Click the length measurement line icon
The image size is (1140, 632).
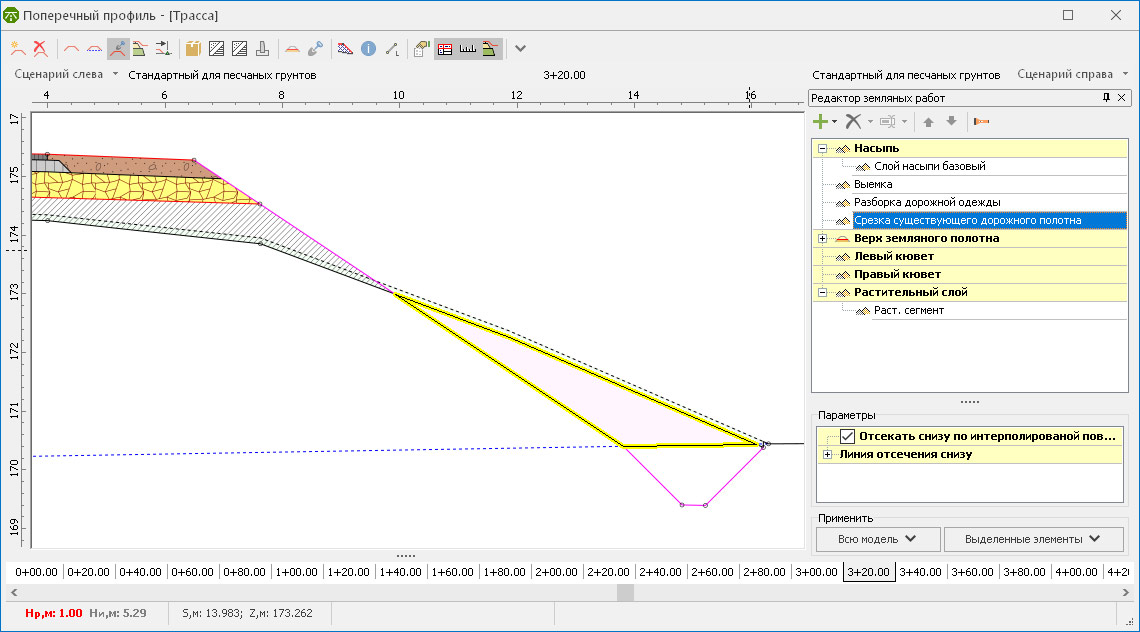392,49
